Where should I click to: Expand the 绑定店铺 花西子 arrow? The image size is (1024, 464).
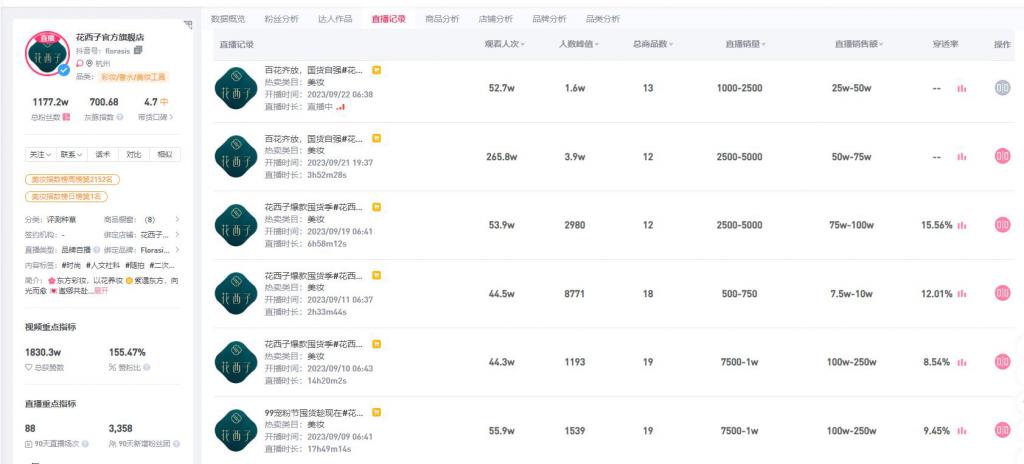tap(177, 235)
